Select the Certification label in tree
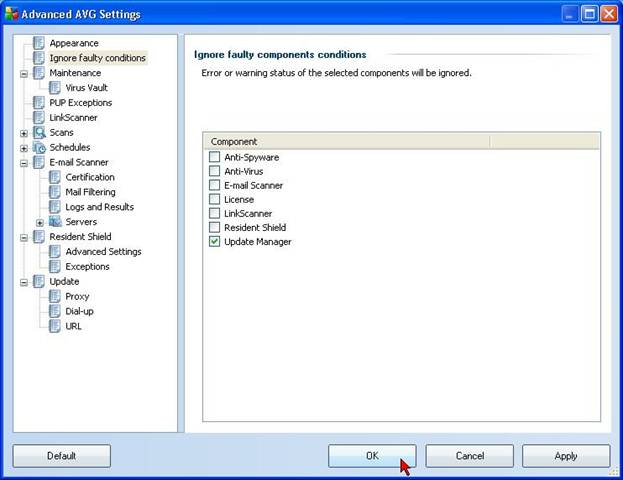This screenshot has height=480, width=623. [x=90, y=177]
